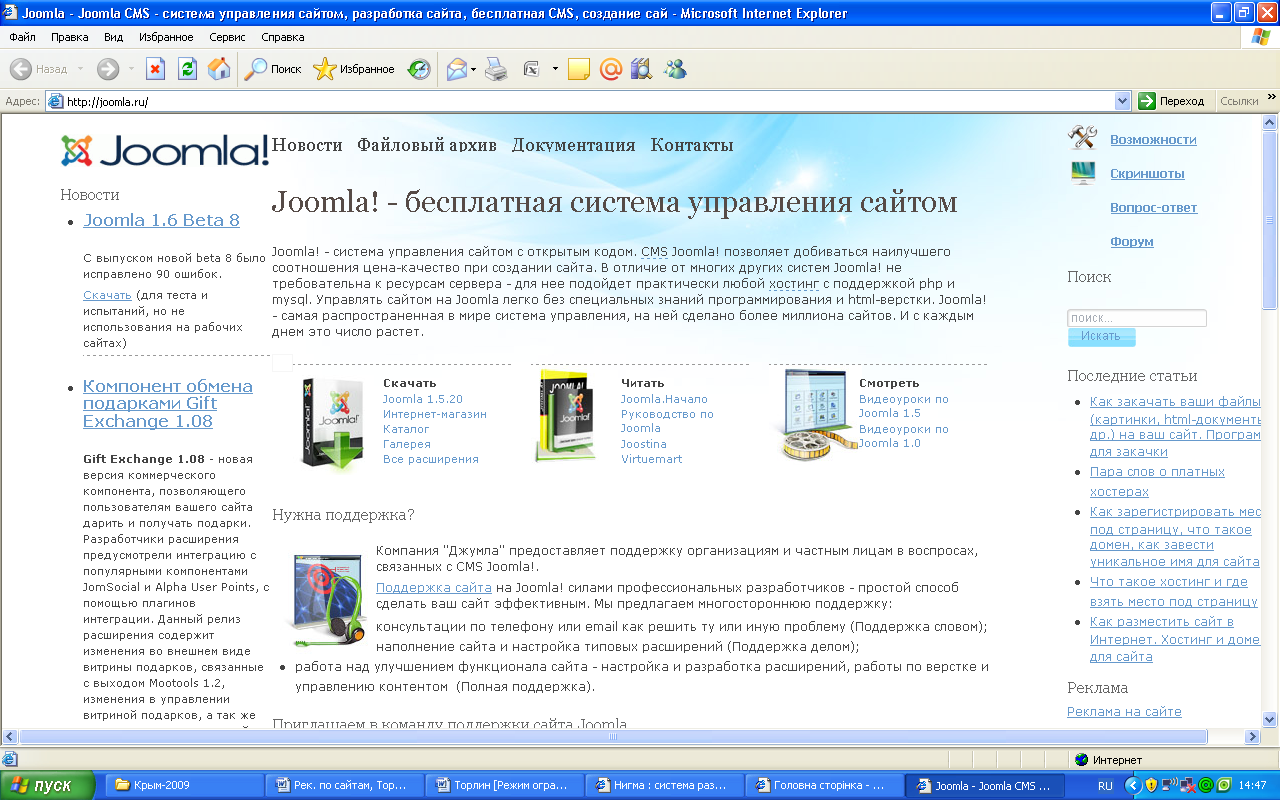
Task: Open the History clock icon
Action: pyautogui.click(x=419, y=69)
